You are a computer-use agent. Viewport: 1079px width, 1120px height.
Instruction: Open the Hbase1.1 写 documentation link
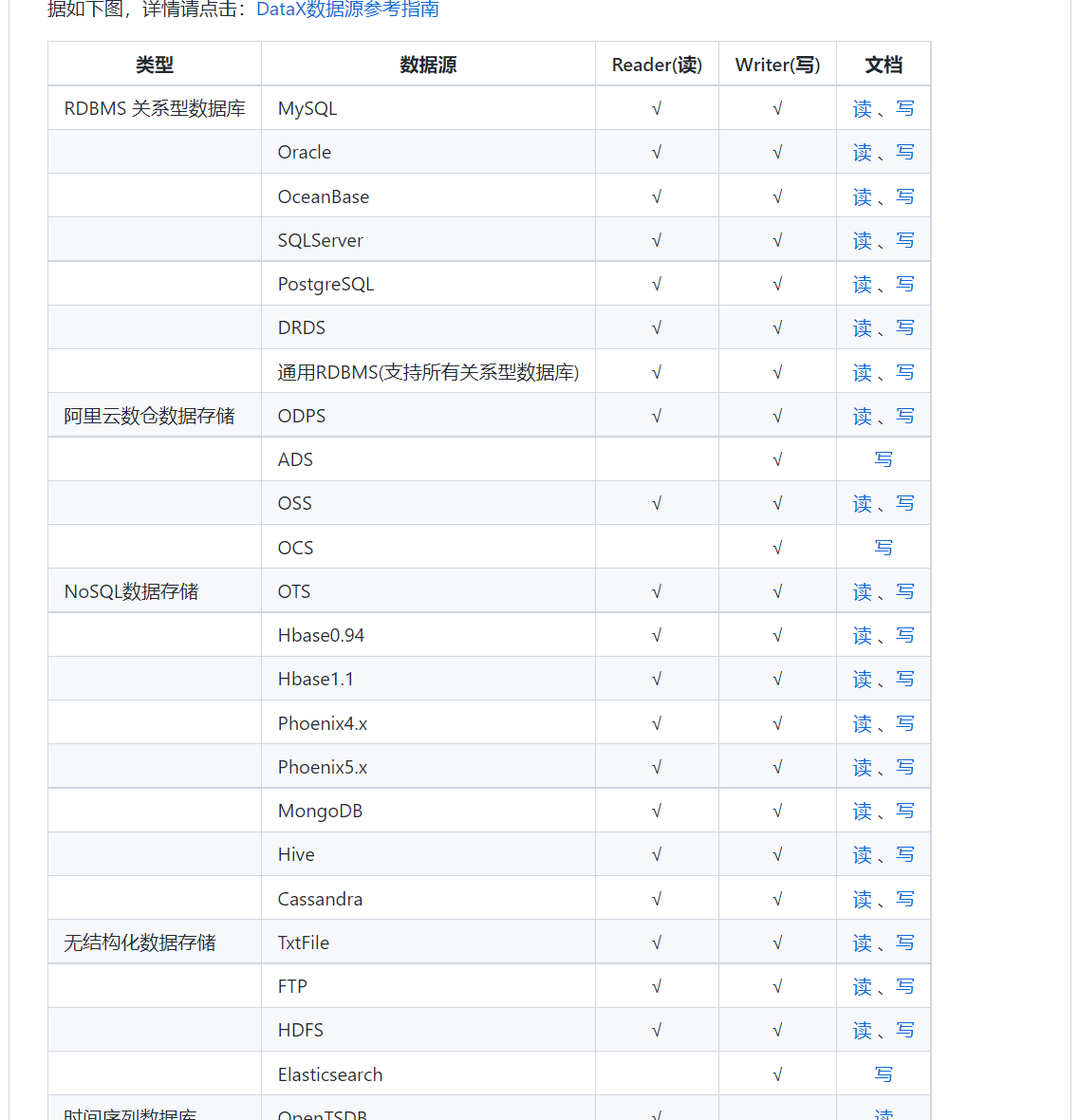904,679
